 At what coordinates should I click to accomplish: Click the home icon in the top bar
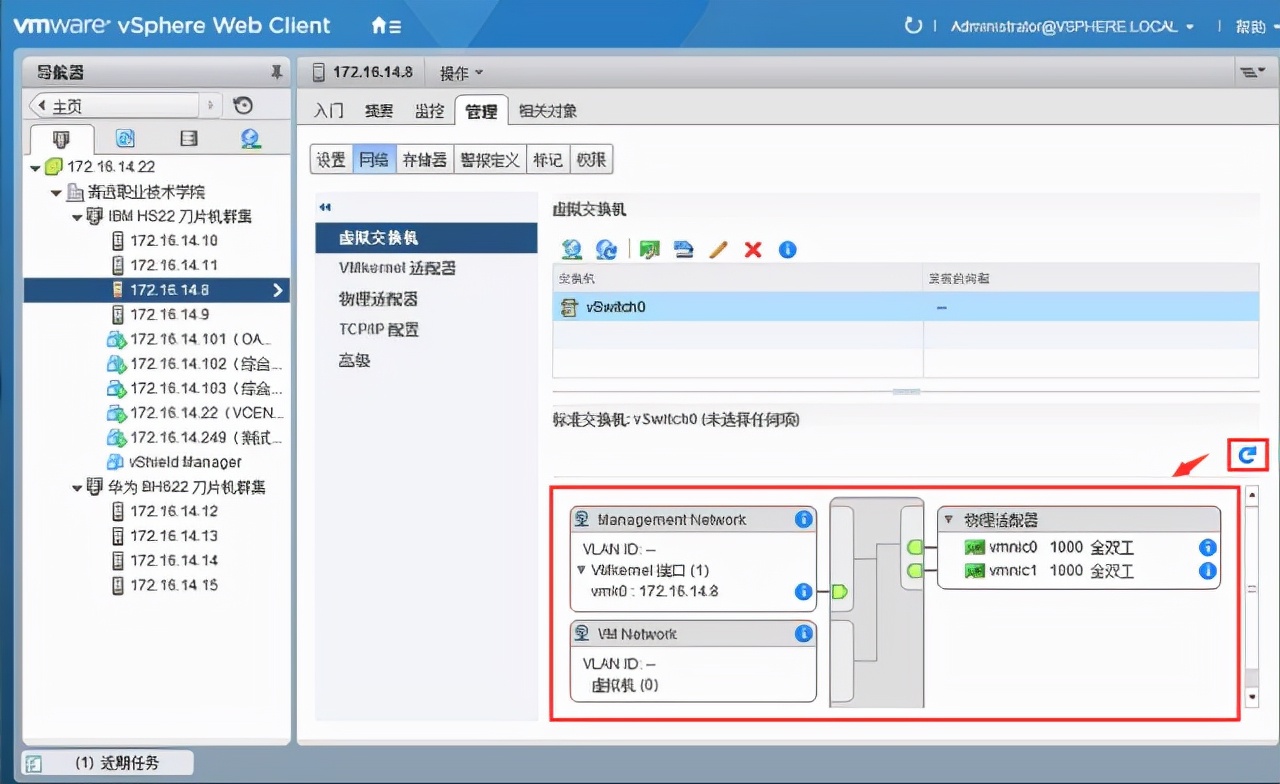pyautogui.click(x=375, y=25)
